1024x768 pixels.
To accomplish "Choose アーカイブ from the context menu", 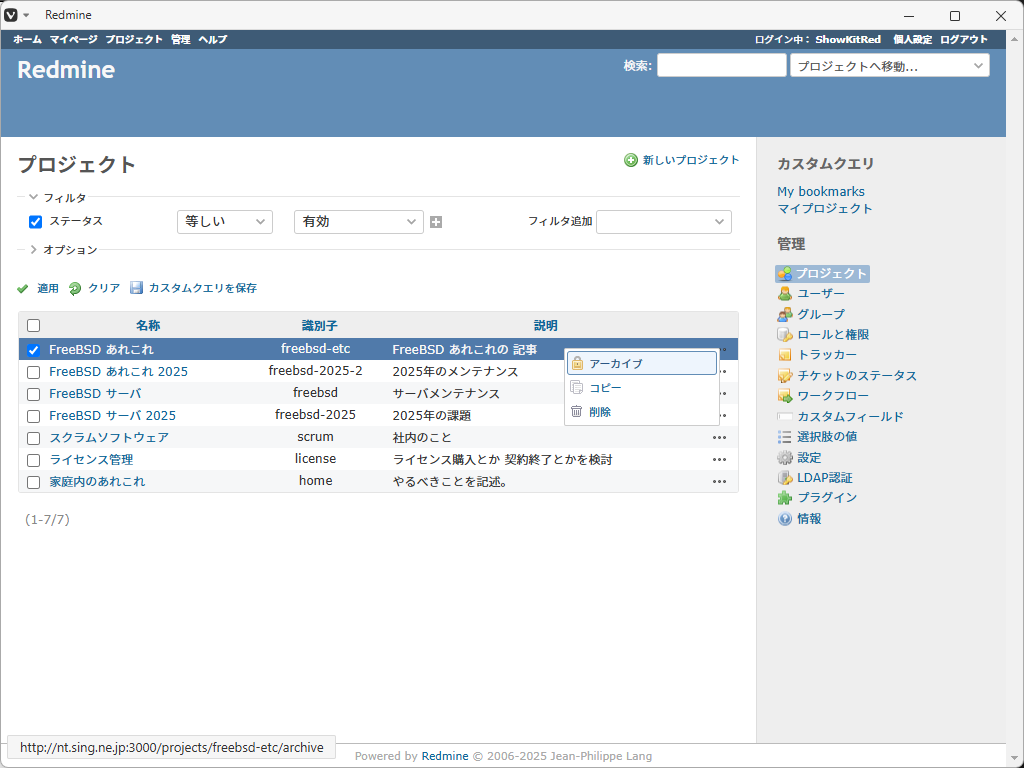I will 642,364.
